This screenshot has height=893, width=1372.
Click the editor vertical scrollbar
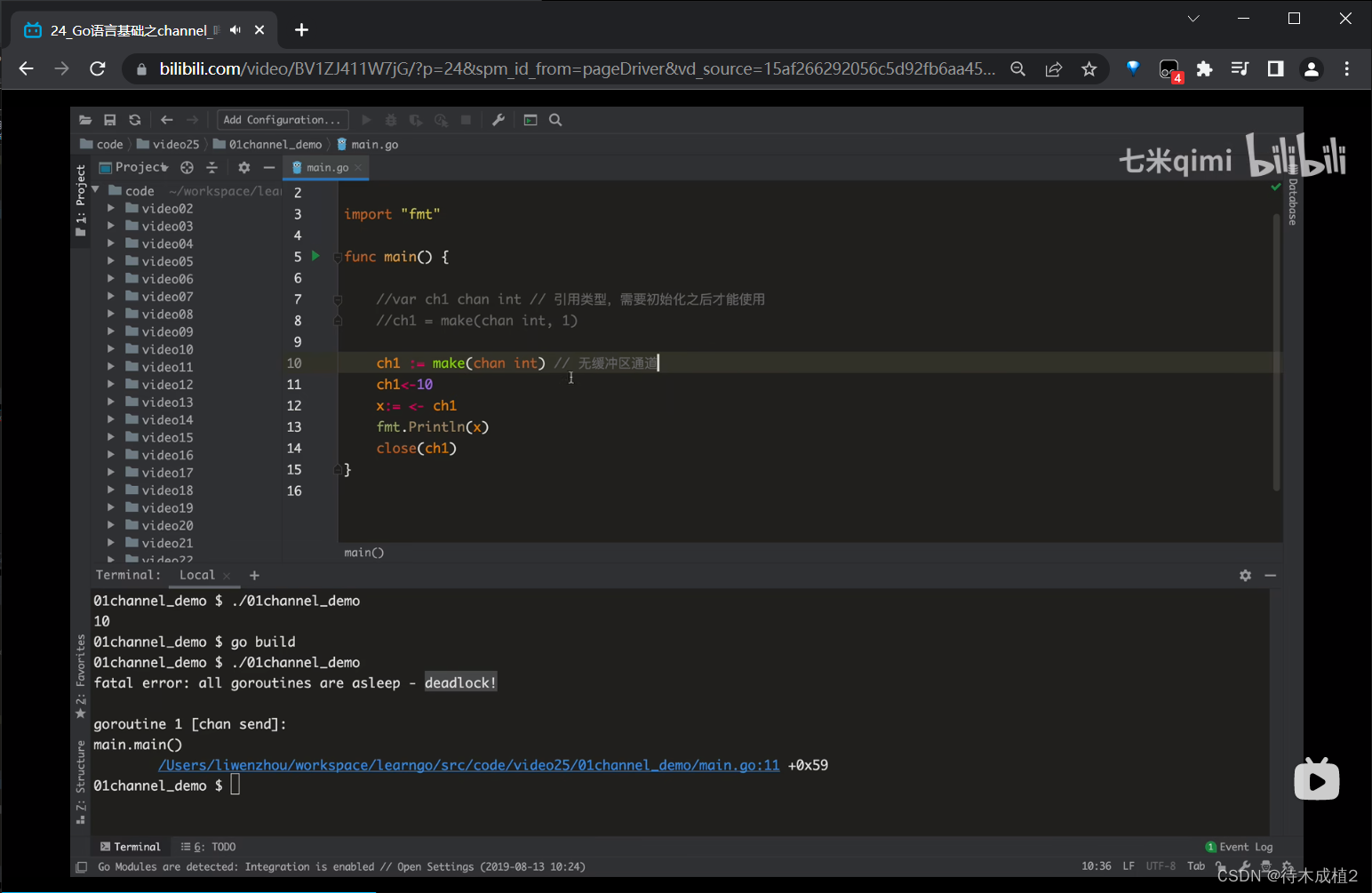[1277, 352]
